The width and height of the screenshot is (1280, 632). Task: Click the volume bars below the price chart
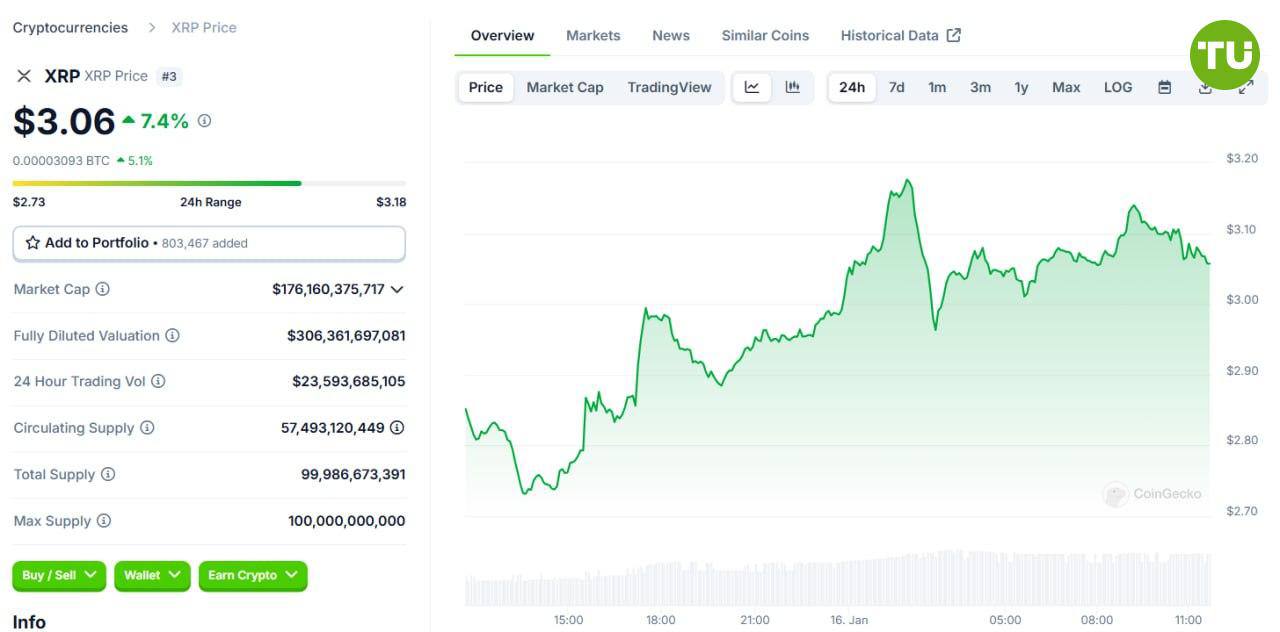pos(837,578)
